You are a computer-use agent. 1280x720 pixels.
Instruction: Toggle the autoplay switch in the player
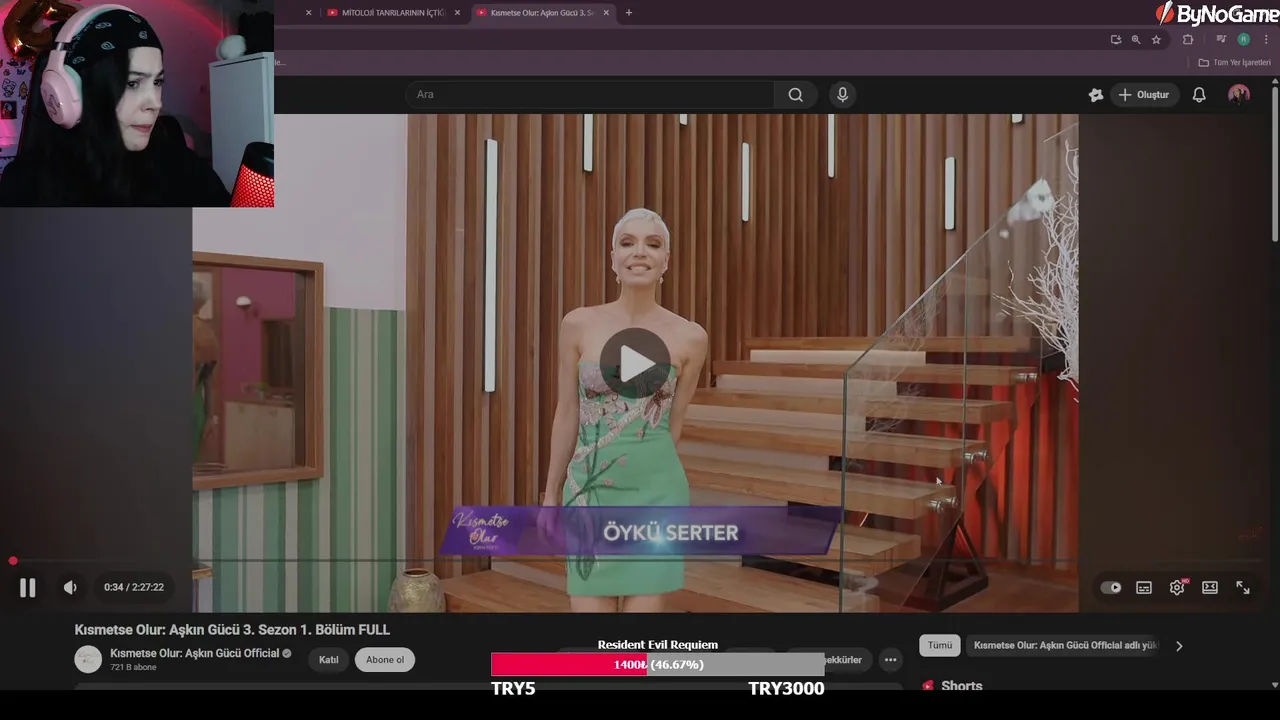tap(1111, 588)
